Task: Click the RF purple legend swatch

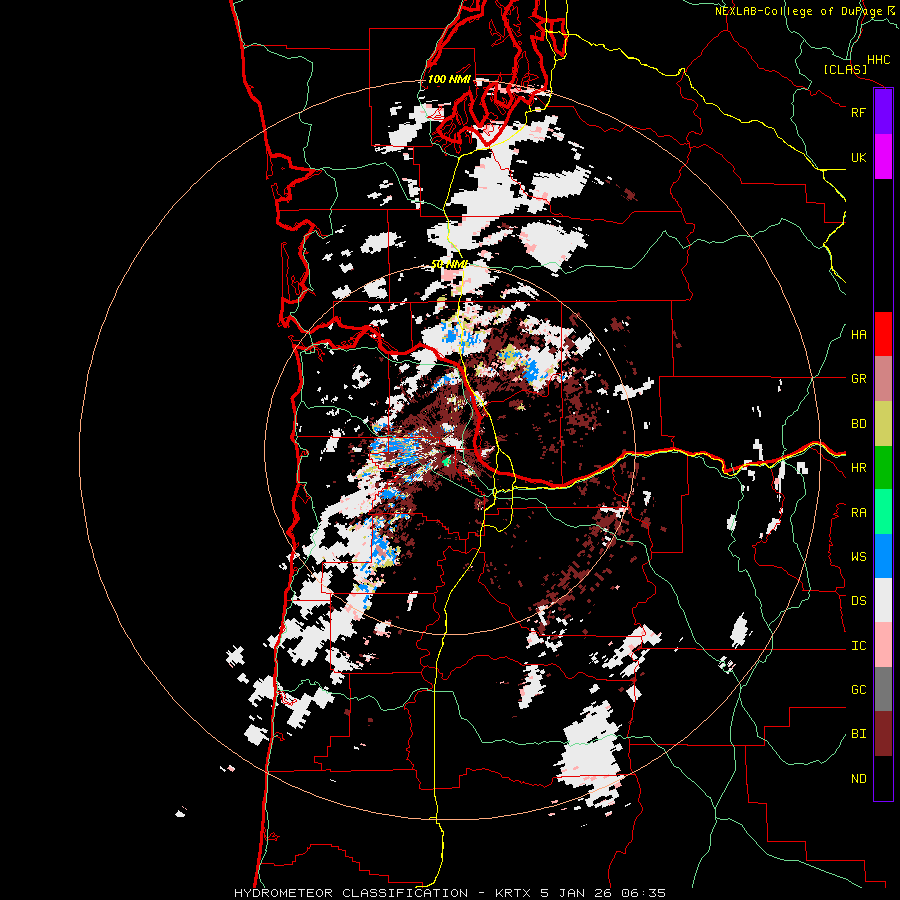Action: click(883, 112)
